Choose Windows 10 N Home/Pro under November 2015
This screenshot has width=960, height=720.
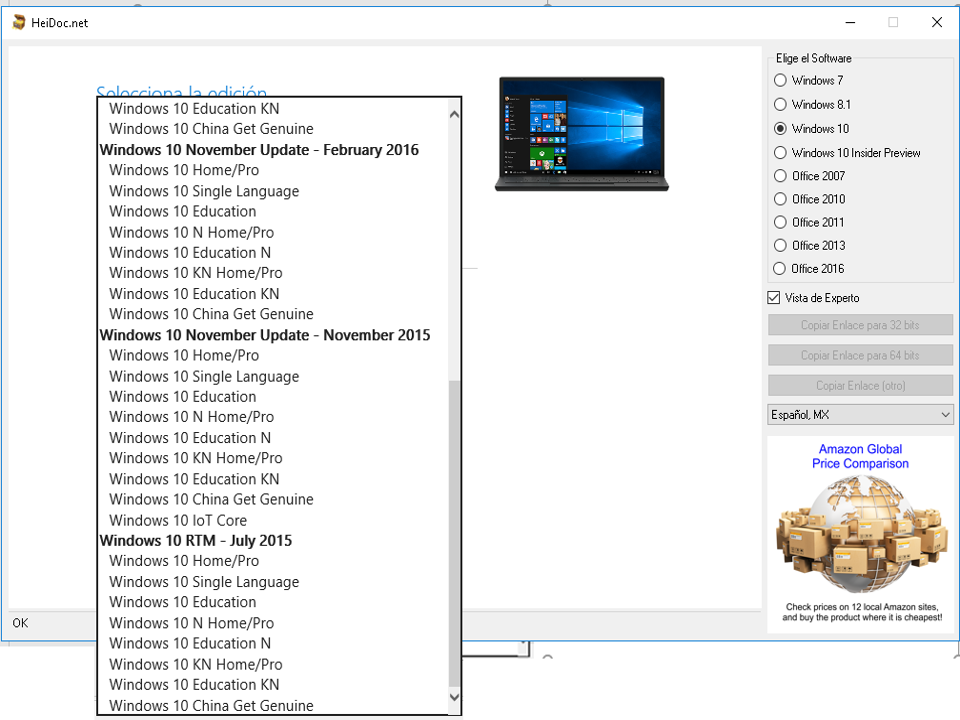coord(191,417)
